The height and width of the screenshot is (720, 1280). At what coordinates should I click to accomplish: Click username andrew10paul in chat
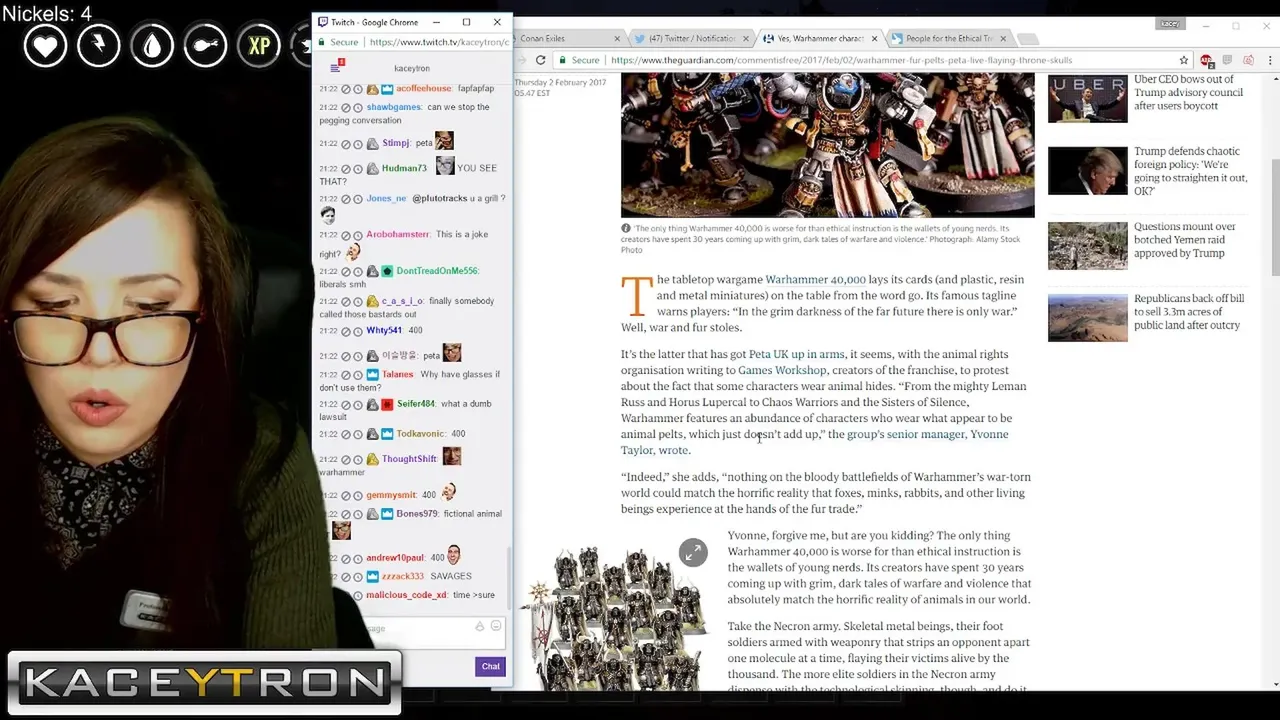pos(395,558)
